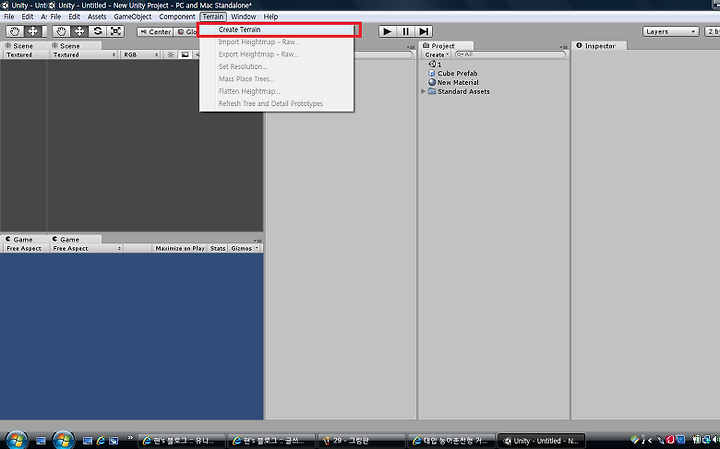Open the 대입 농어촌전형 taskbar window
The height and width of the screenshot is (449, 720).
[451, 441]
